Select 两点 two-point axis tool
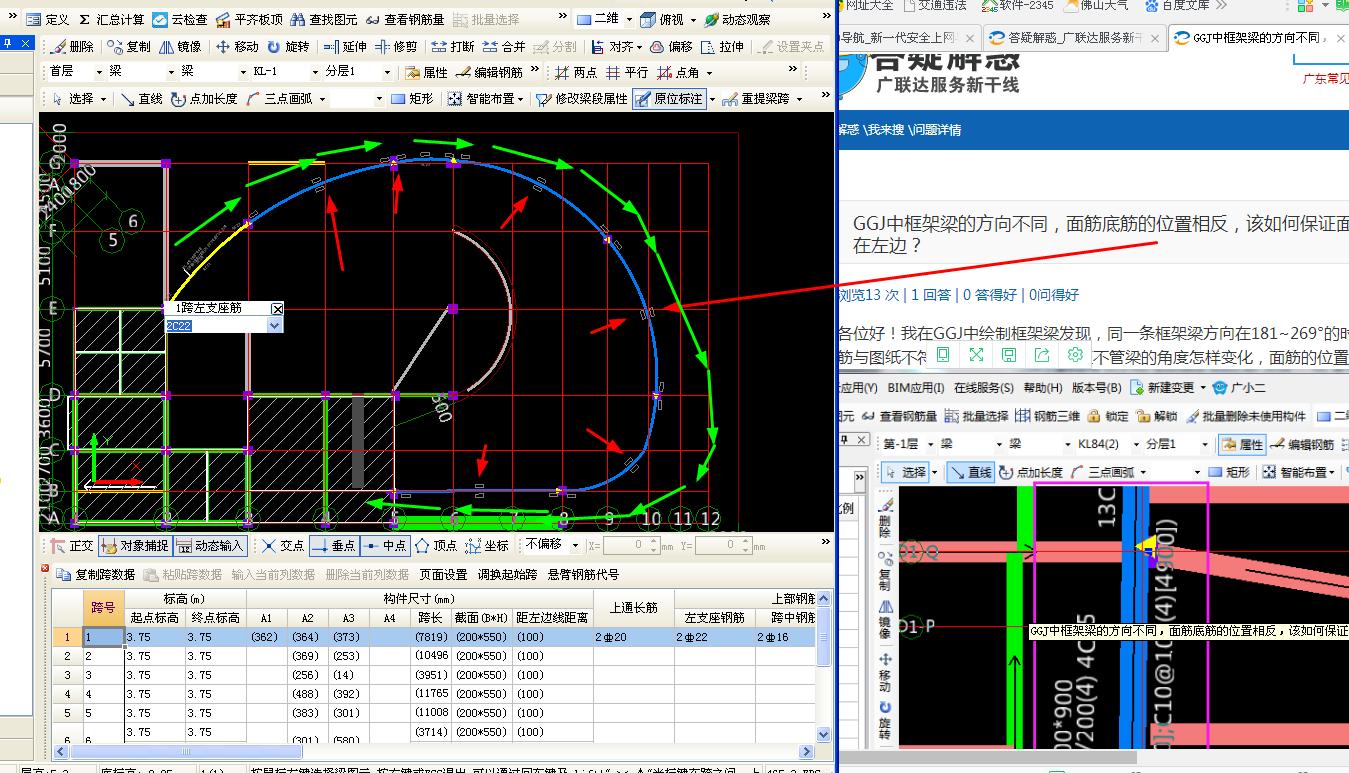This screenshot has width=1349, height=773. tap(577, 73)
